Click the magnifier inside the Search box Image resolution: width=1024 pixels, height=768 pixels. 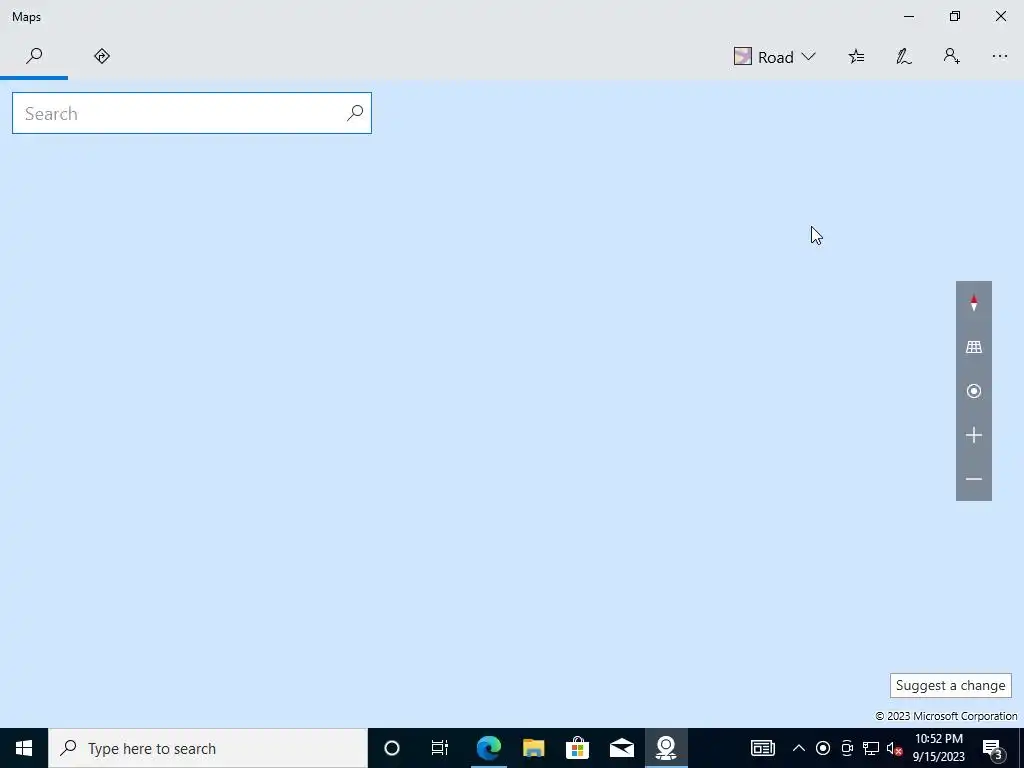tap(355, 113)
